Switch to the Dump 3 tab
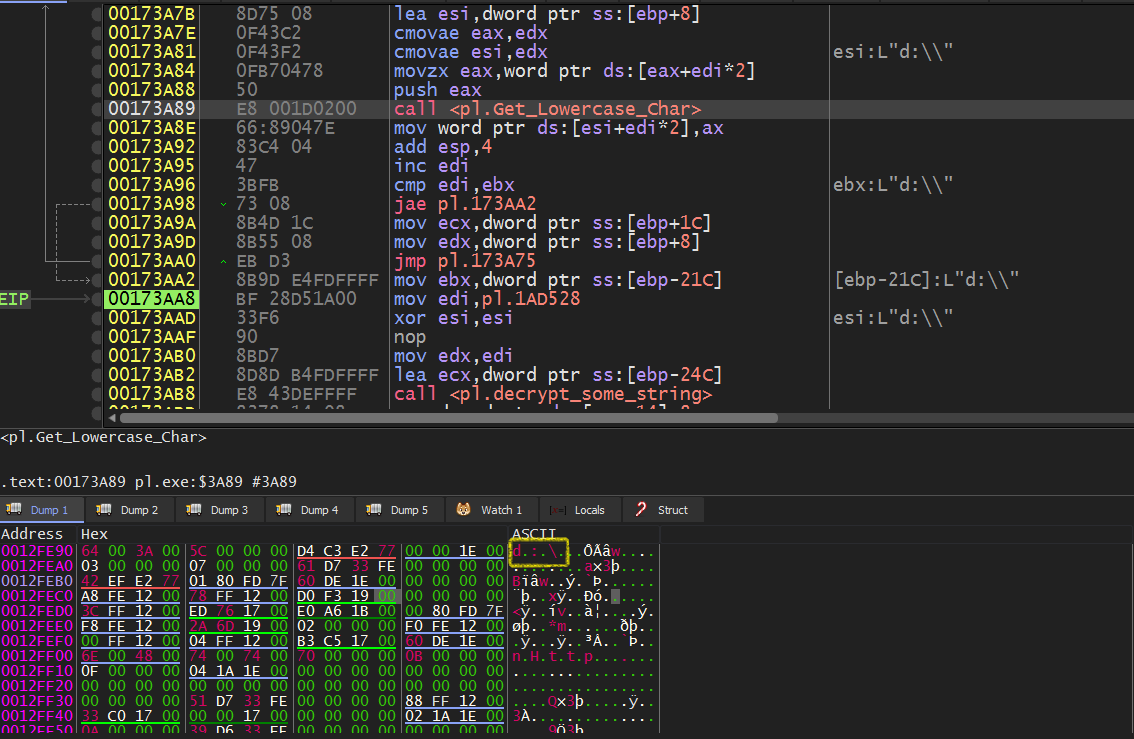Viewport: 1134px width, 739px height. click(220, 510)
